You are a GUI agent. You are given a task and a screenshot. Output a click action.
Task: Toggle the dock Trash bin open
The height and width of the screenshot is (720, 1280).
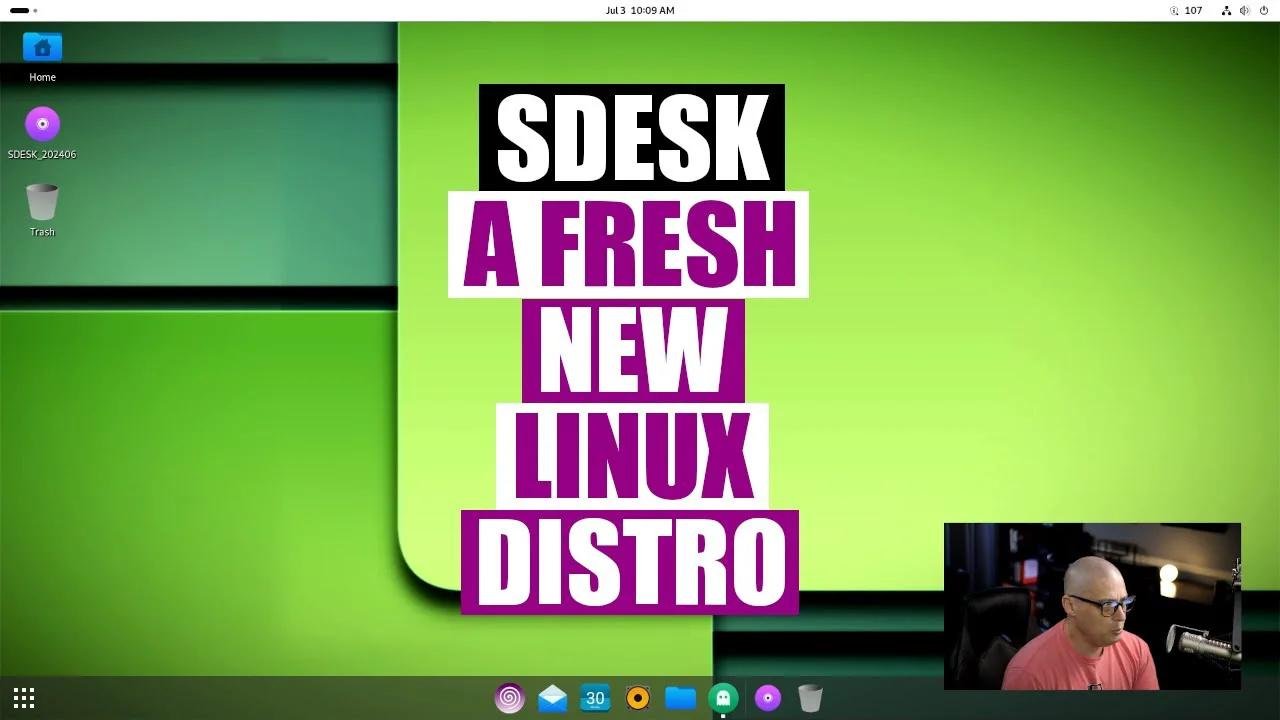[x=809, y=698]
